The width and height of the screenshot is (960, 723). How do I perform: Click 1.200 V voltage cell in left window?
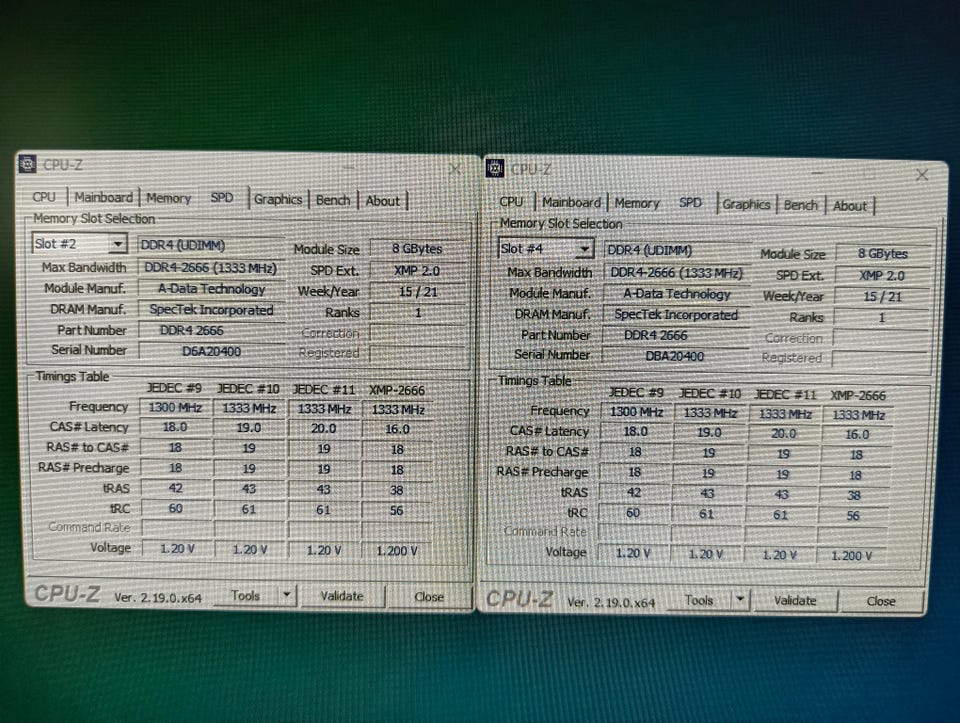point(397,551)
